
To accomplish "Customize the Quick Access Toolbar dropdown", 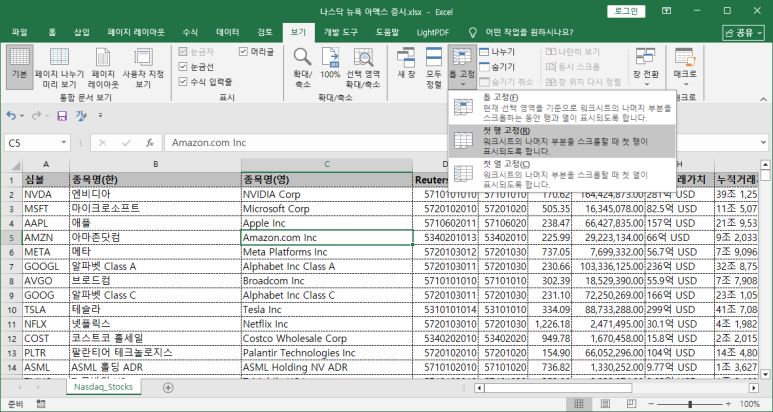I will [100, 116].
